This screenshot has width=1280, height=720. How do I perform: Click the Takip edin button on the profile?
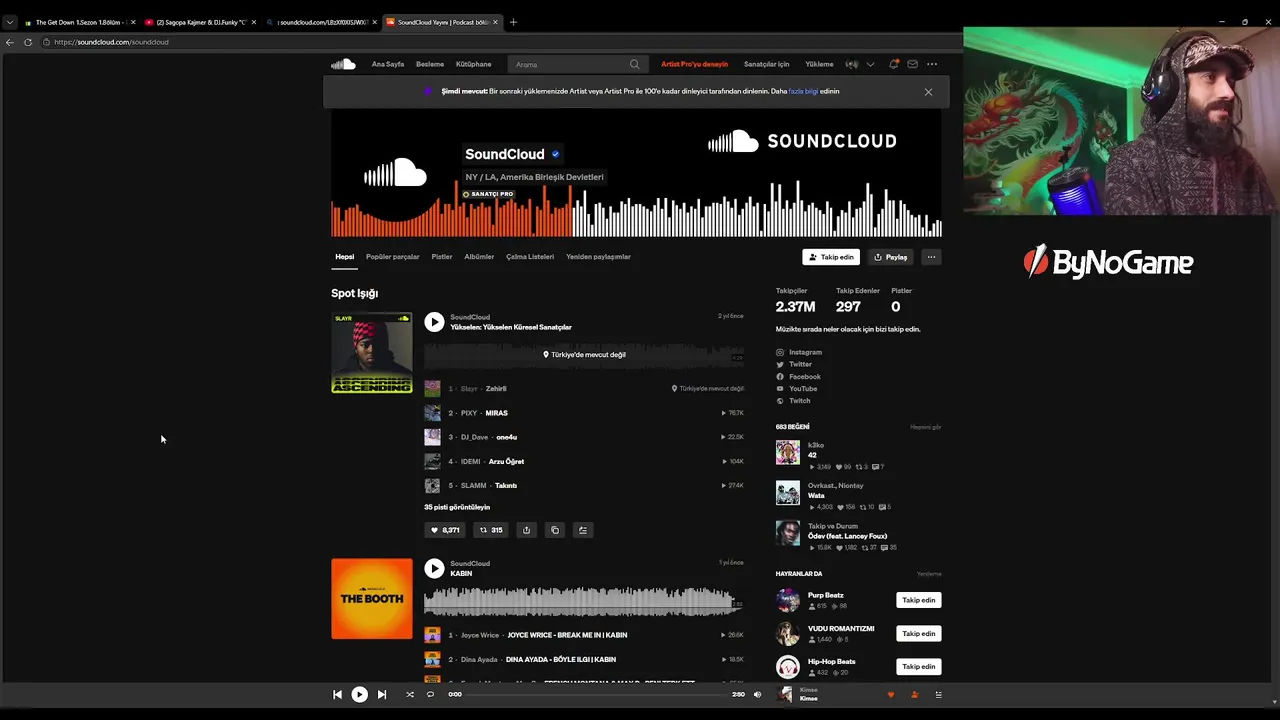[x=831, y=257]
